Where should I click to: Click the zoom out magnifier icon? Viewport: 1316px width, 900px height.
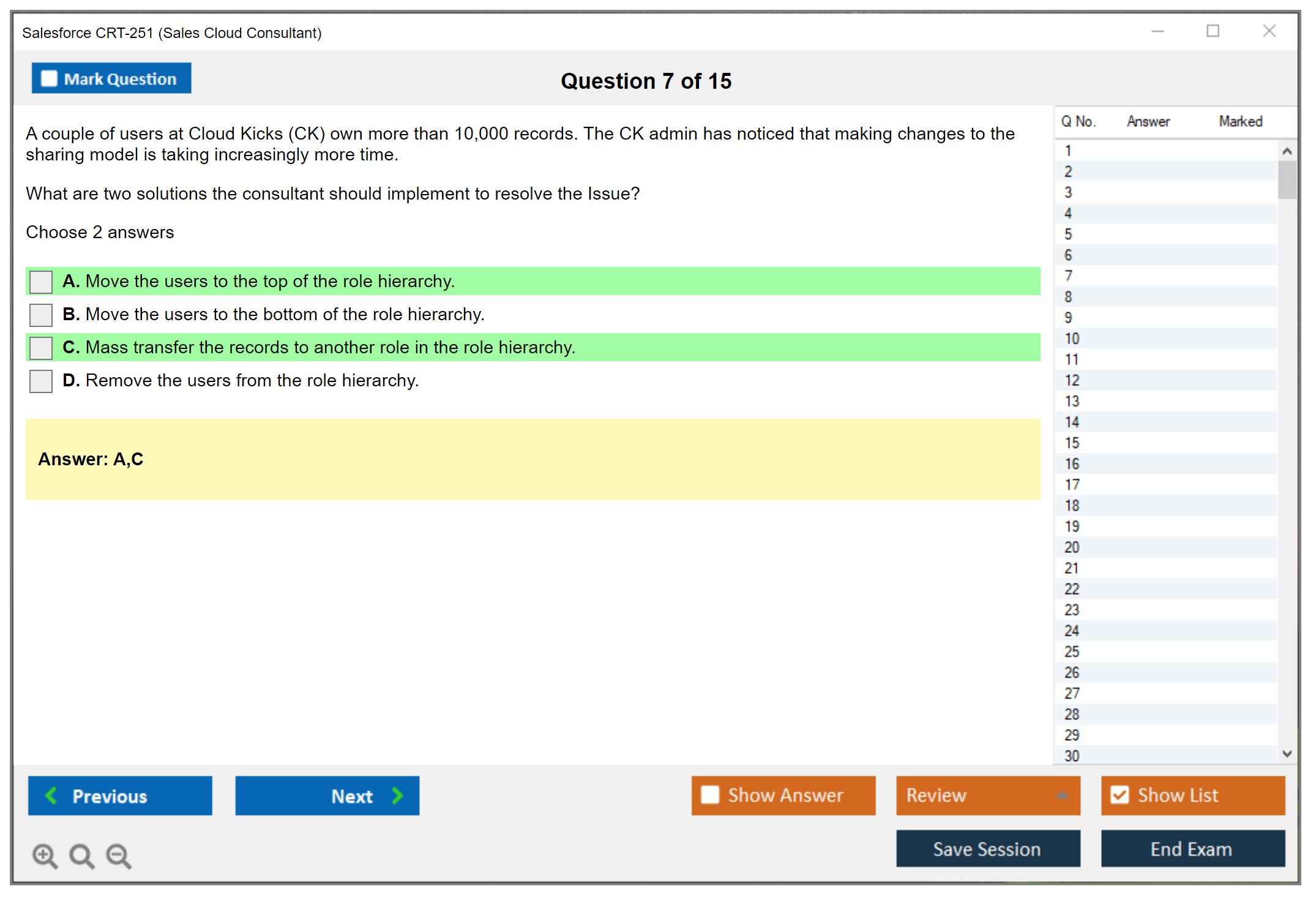tap(118, 855)
